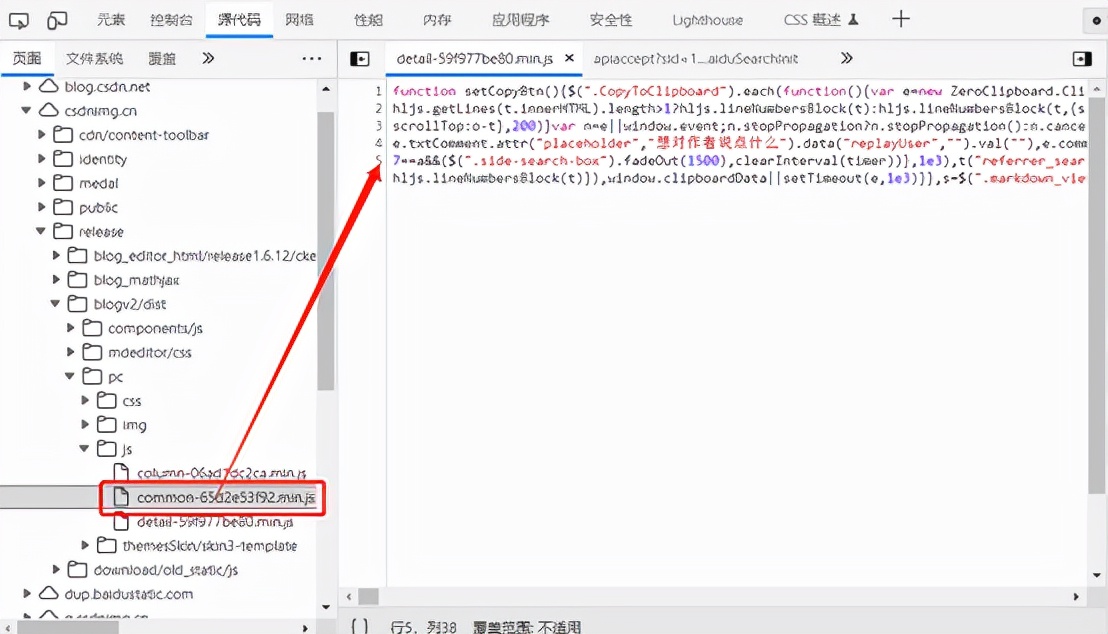Expand the mdeditor/css folder
Screen dimensions: 1108x634
coord(71,352)
